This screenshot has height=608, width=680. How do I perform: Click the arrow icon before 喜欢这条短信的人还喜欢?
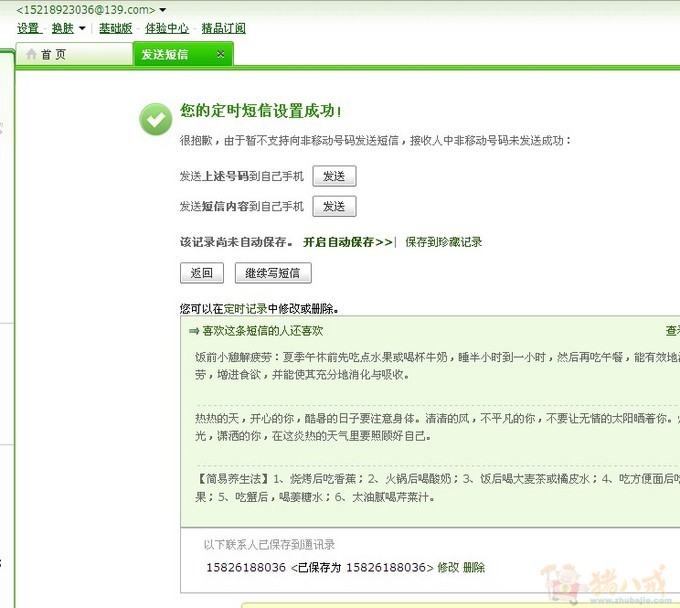[x=193, y=331]
